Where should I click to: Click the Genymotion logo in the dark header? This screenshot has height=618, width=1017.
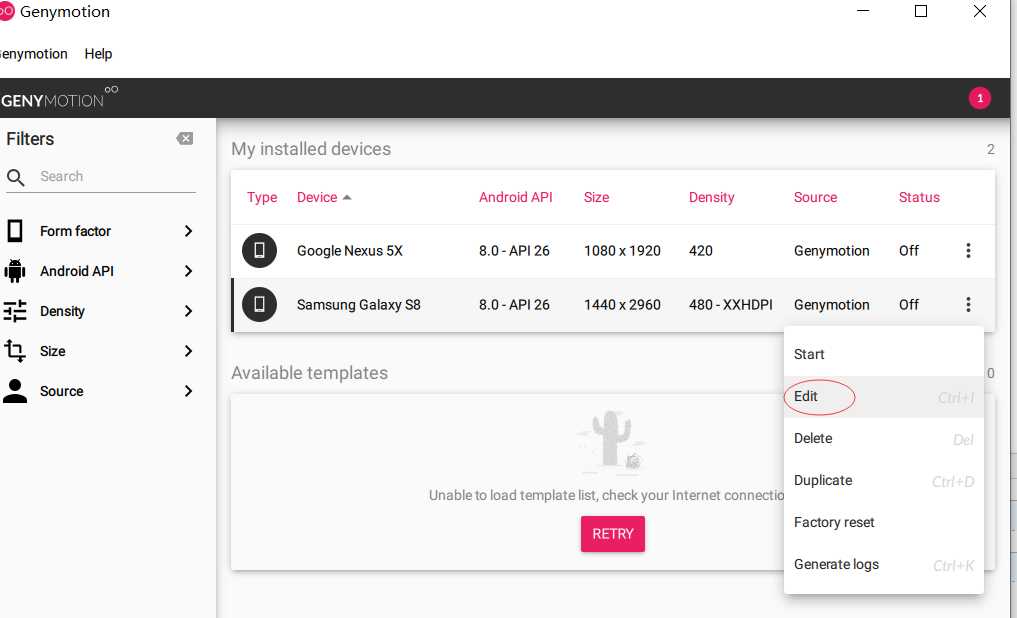[x=59, y=98]
